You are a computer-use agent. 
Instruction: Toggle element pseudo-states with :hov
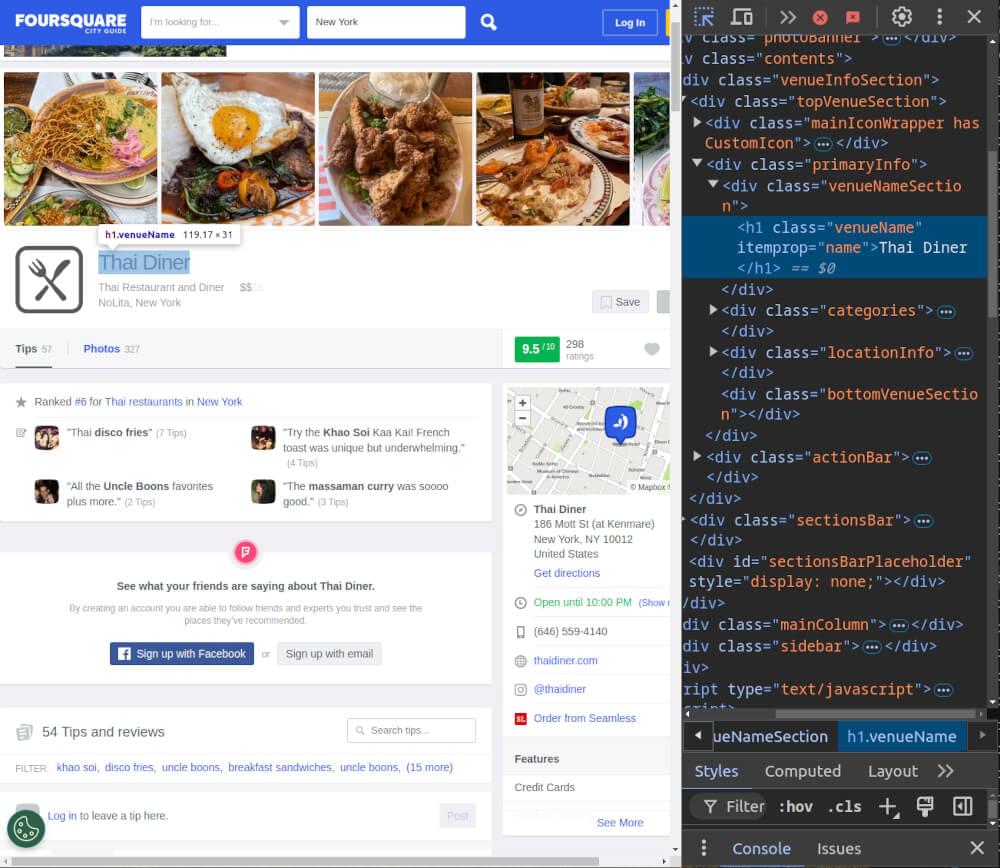(x=797, y=806)
